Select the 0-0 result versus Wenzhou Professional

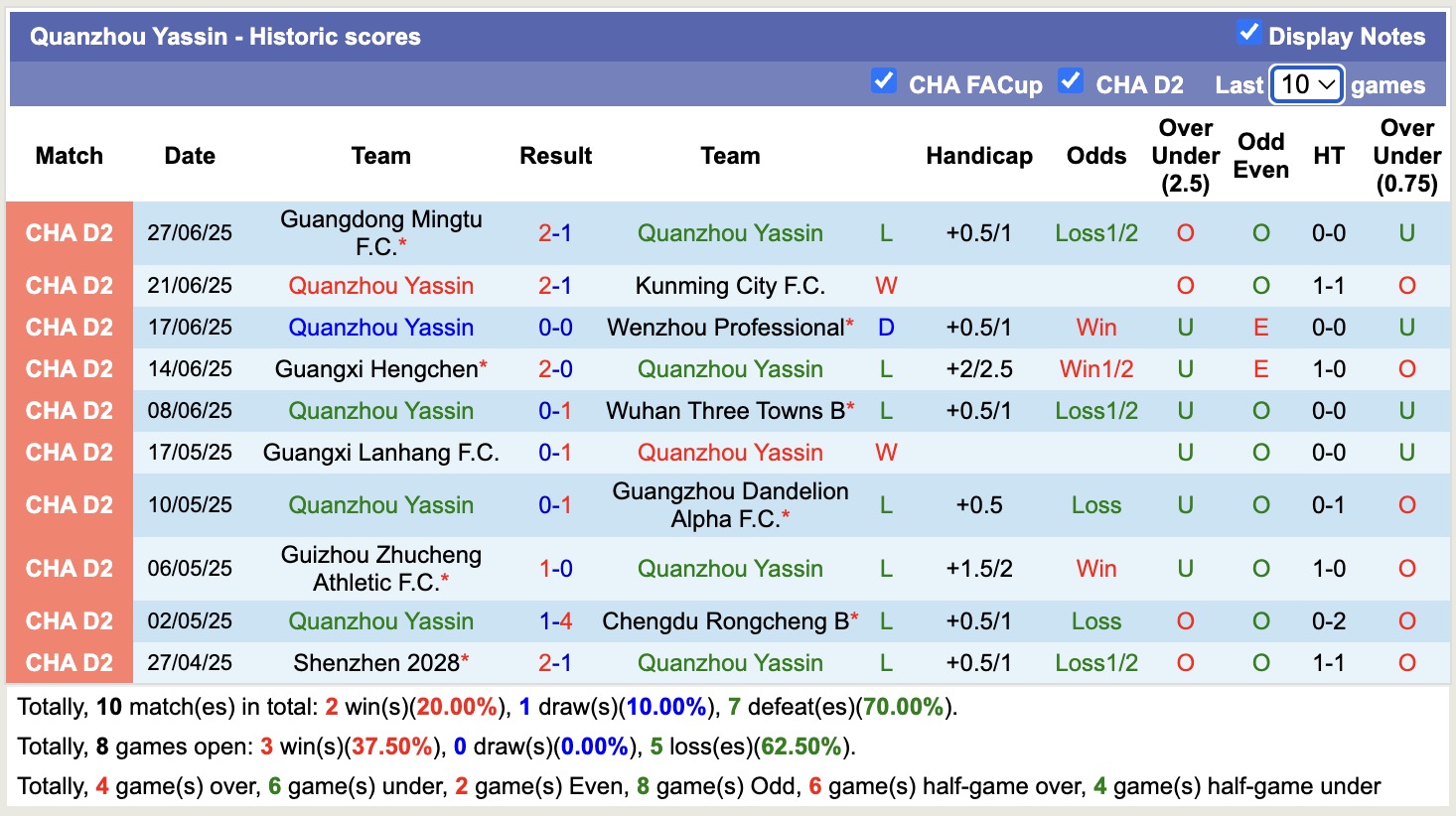coord(555,327)
